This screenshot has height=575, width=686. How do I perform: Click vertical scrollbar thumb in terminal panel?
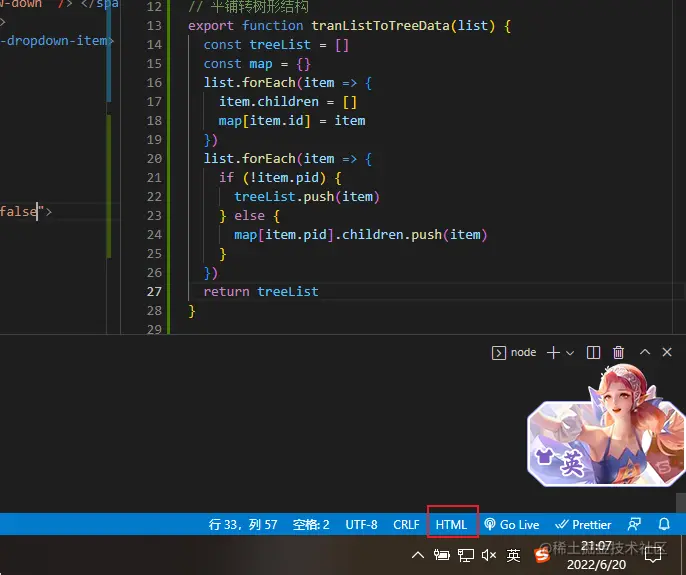tap(681, 502)
